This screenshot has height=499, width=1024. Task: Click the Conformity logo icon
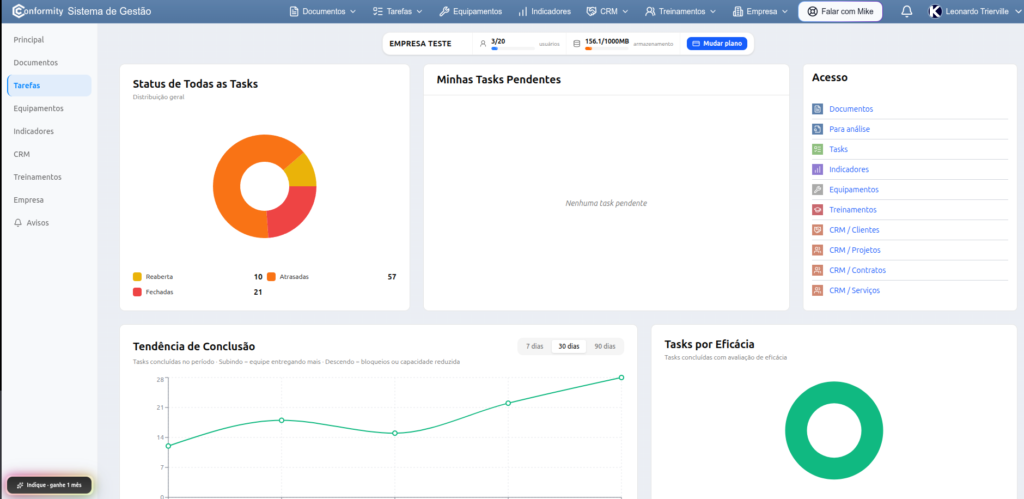(19, 11)
